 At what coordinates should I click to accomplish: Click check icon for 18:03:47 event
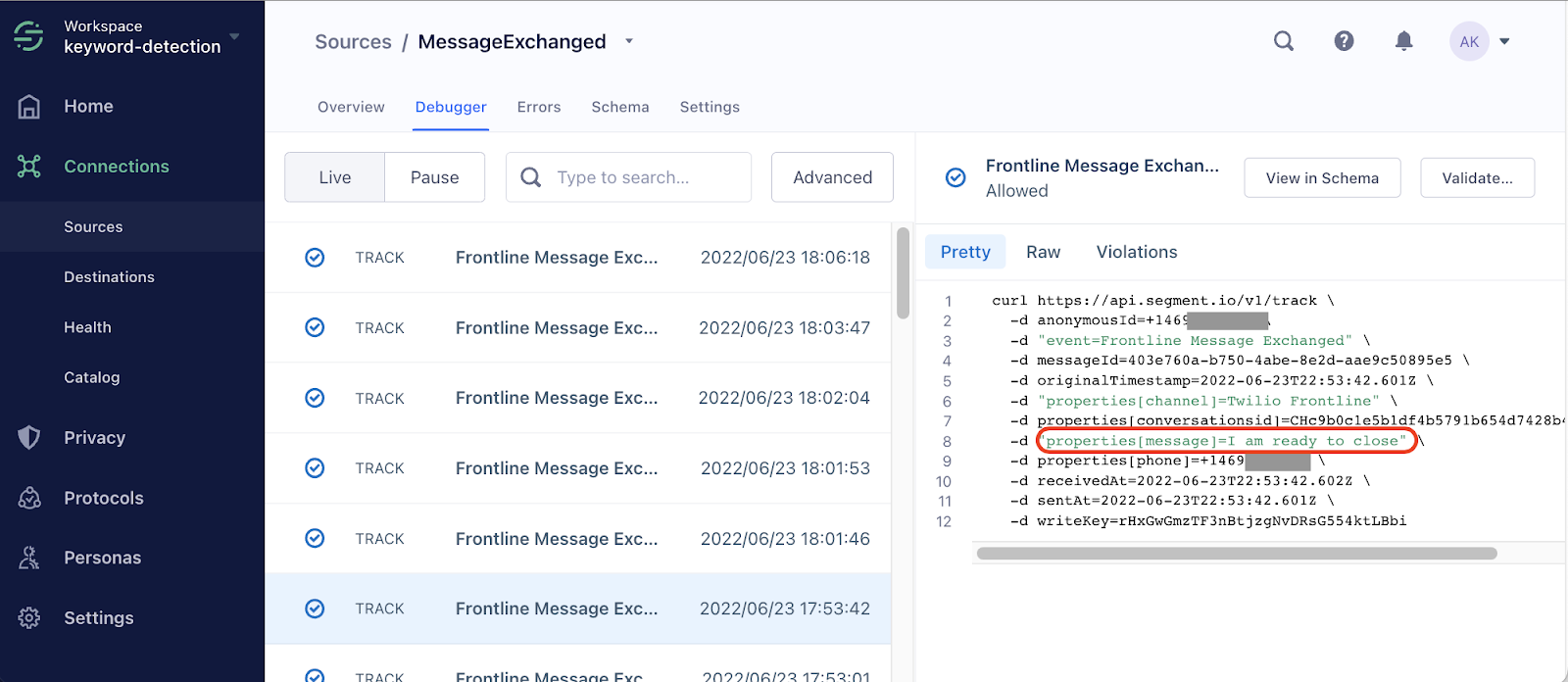[315, 327]
